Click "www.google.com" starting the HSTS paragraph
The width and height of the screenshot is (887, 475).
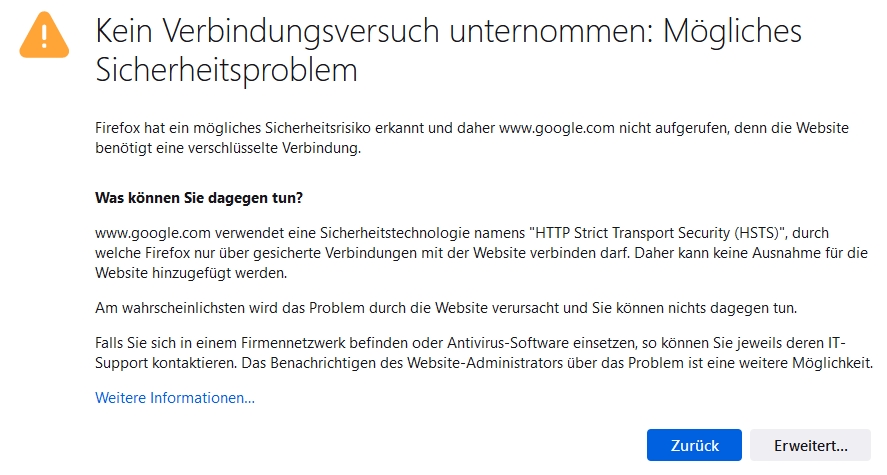click(x=145, y=232)
